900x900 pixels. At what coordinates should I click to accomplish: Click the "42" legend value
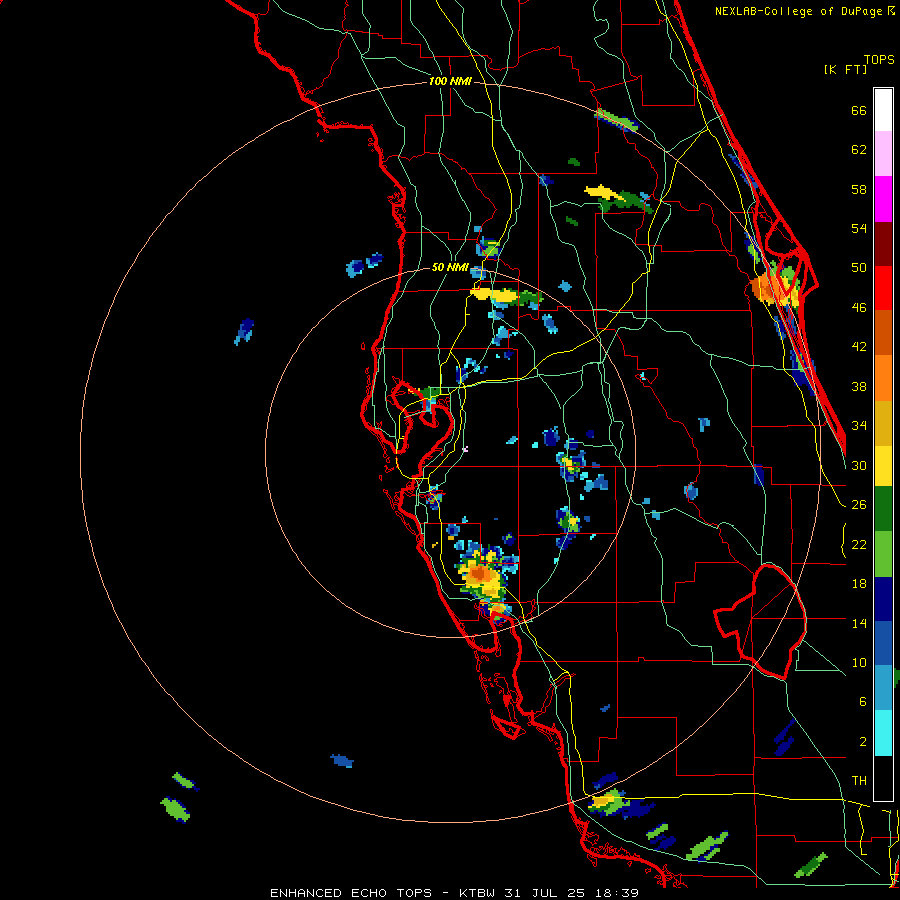click(x=859, y=347)
